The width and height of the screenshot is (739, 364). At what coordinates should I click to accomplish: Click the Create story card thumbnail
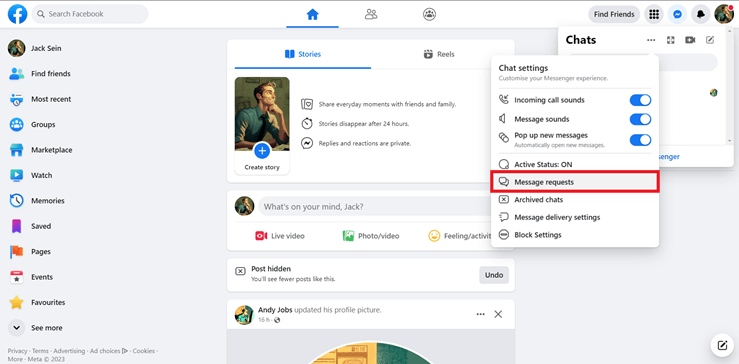tap(262, 126)
